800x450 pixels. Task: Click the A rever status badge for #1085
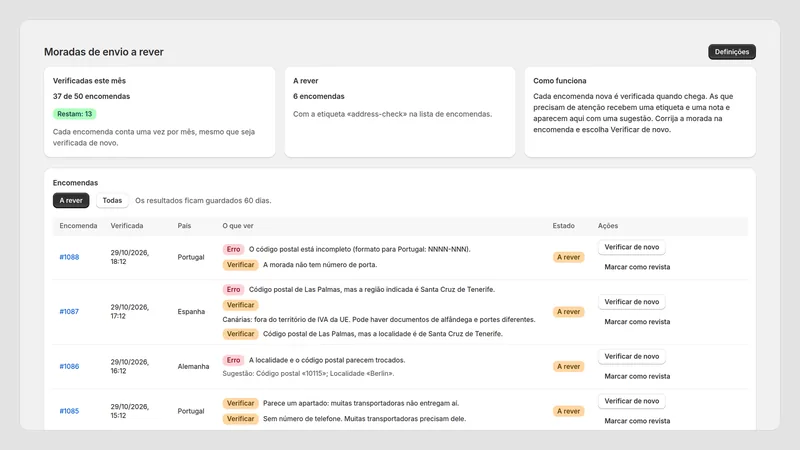pos(568,411)
